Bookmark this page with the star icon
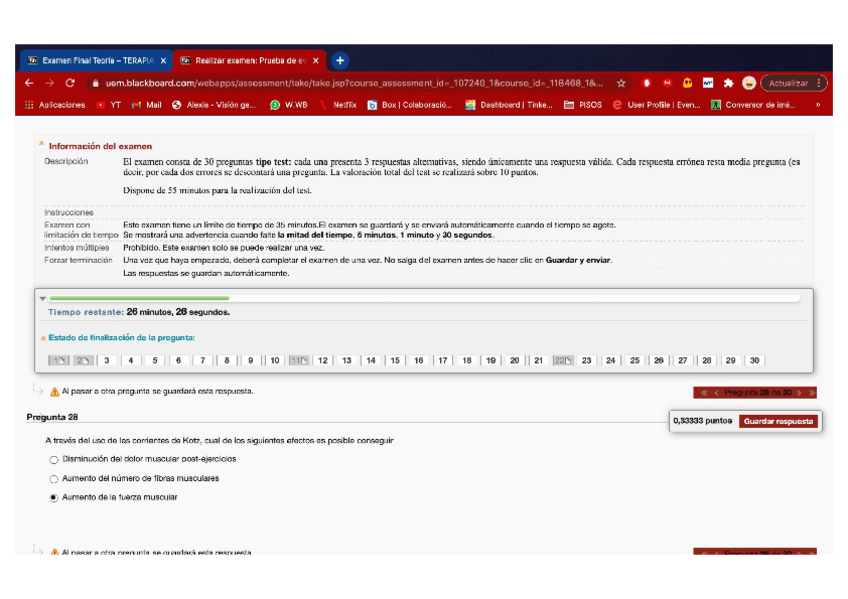848x599 pixels. [621, 83]
